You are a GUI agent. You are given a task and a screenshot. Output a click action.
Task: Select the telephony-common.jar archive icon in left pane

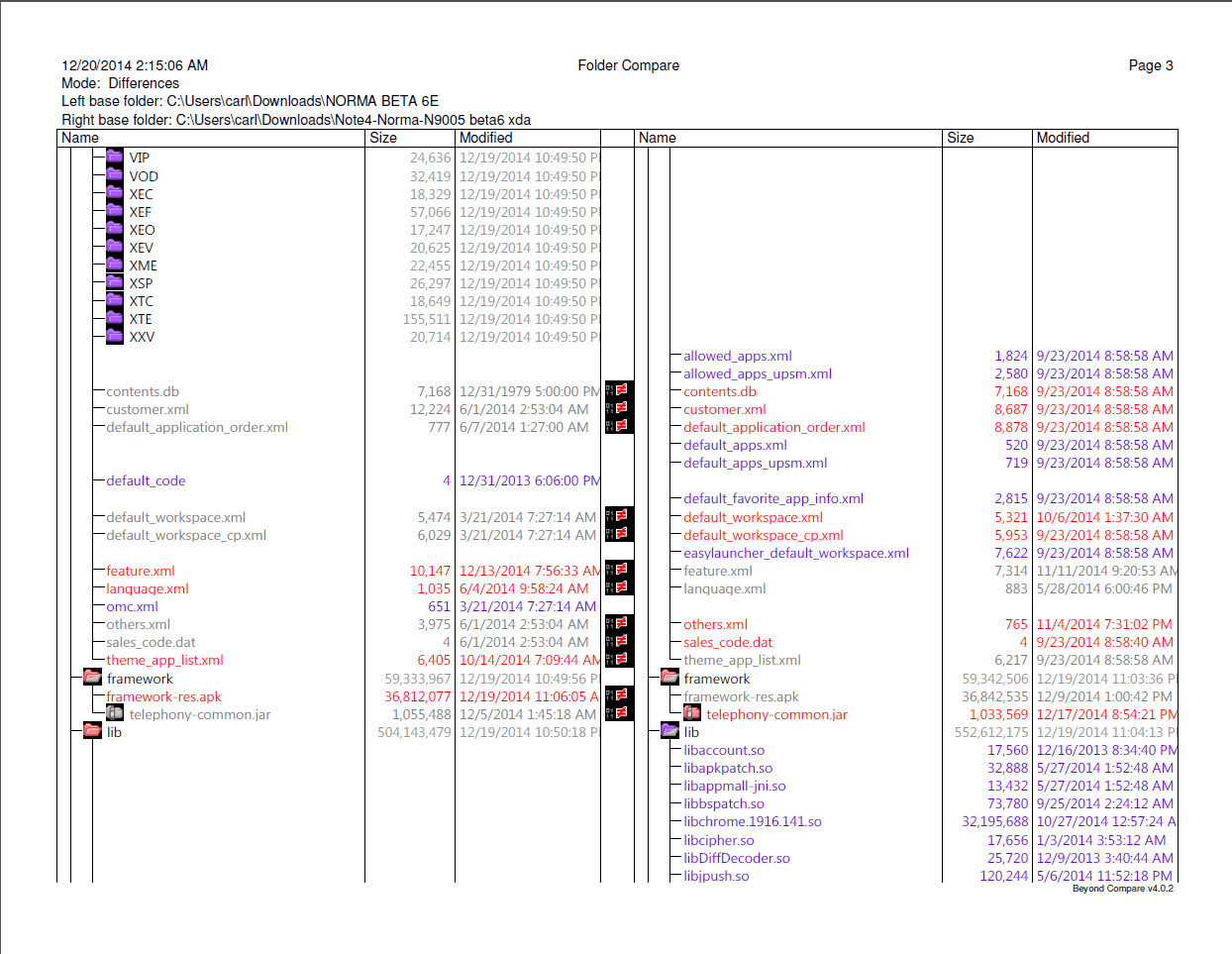[115, 713]
